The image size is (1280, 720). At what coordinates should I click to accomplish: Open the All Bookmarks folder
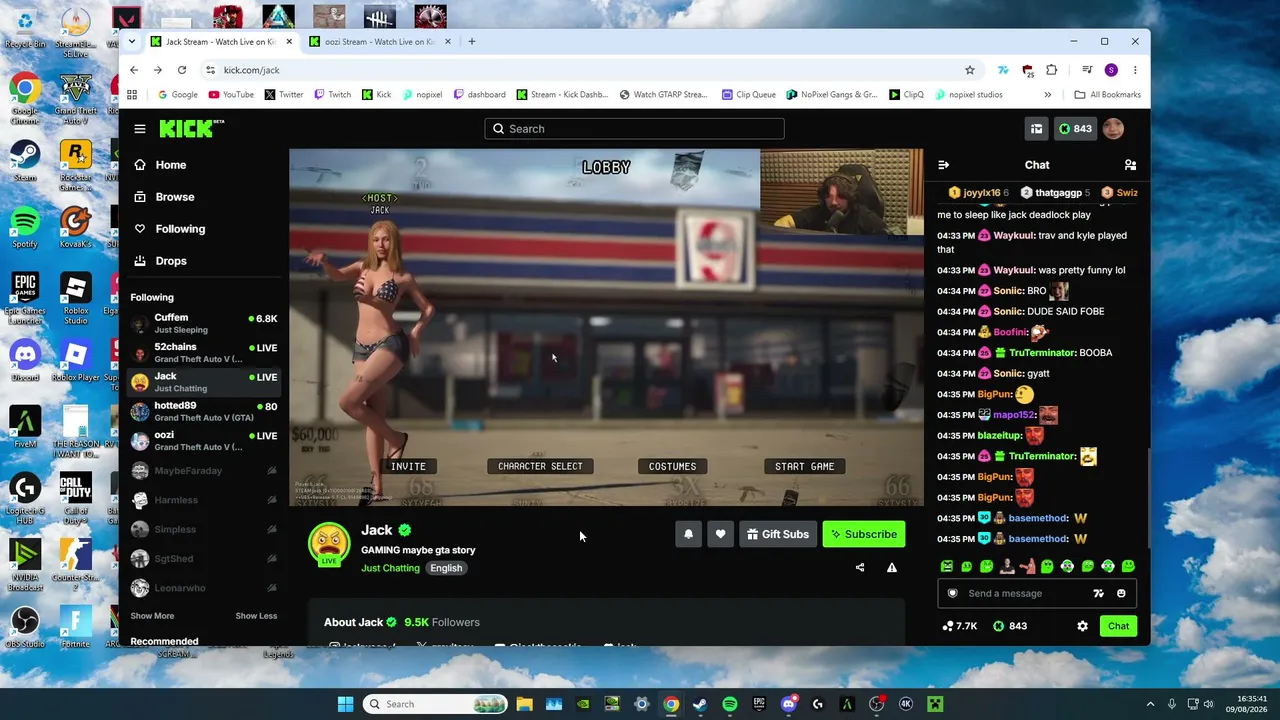pos(1107,95)
